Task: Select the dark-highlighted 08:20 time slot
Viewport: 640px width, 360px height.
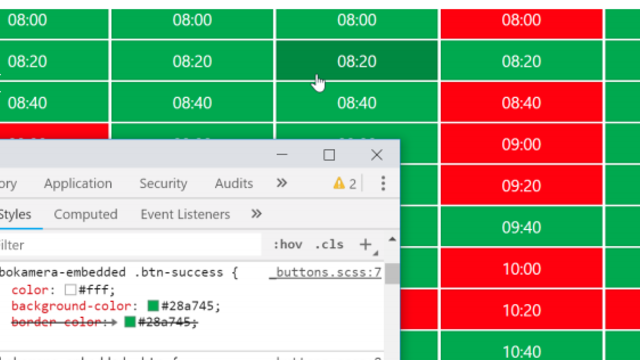Action: [357, 61]
